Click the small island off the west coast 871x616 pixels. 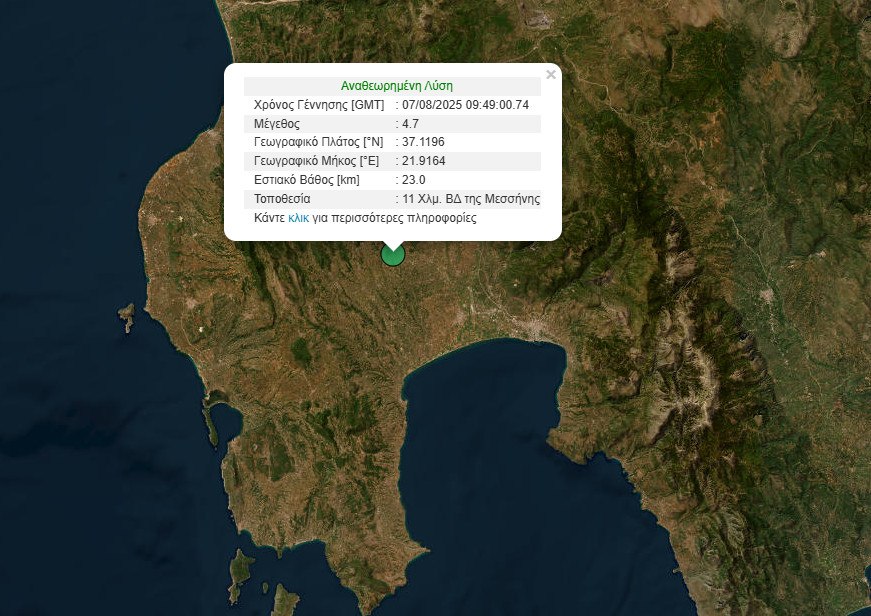[x=126, y=318]
